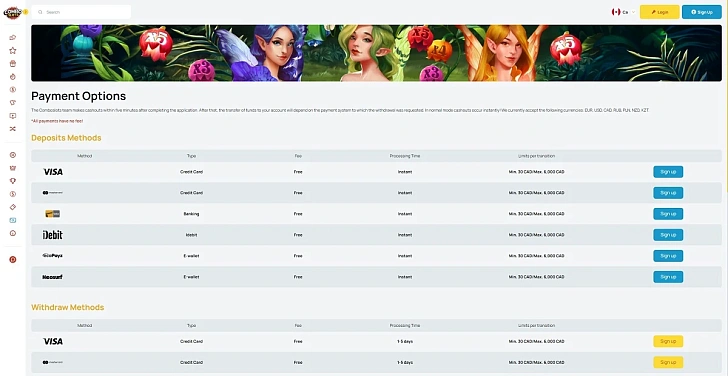The height and width of the screenshot is (376, 728).
Task: Click the Canadian flag icon
Action: click(616, 12)
